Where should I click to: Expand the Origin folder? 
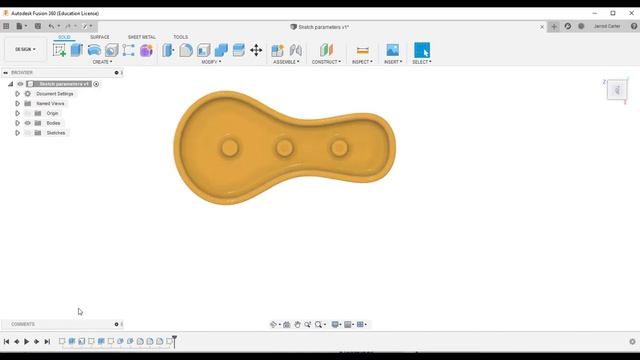17,113
